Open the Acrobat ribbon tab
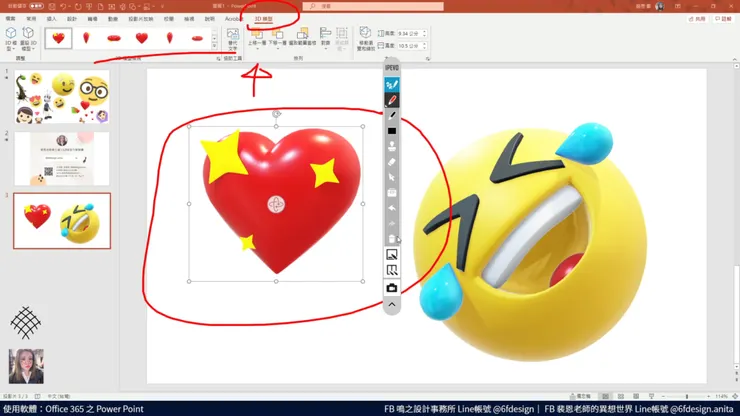740x416 pixels. 234,19
